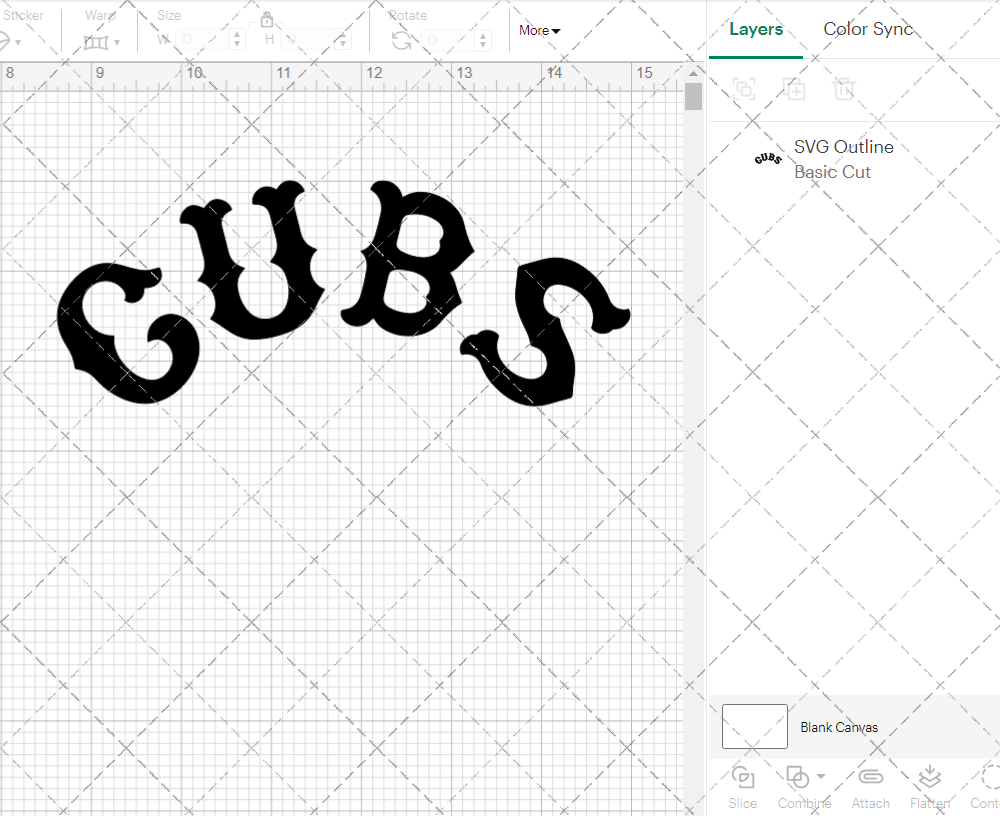Click the Blank Canvas color swatch
The width and height of the screenshot is (1000, 816).
(x=754, y=727)
